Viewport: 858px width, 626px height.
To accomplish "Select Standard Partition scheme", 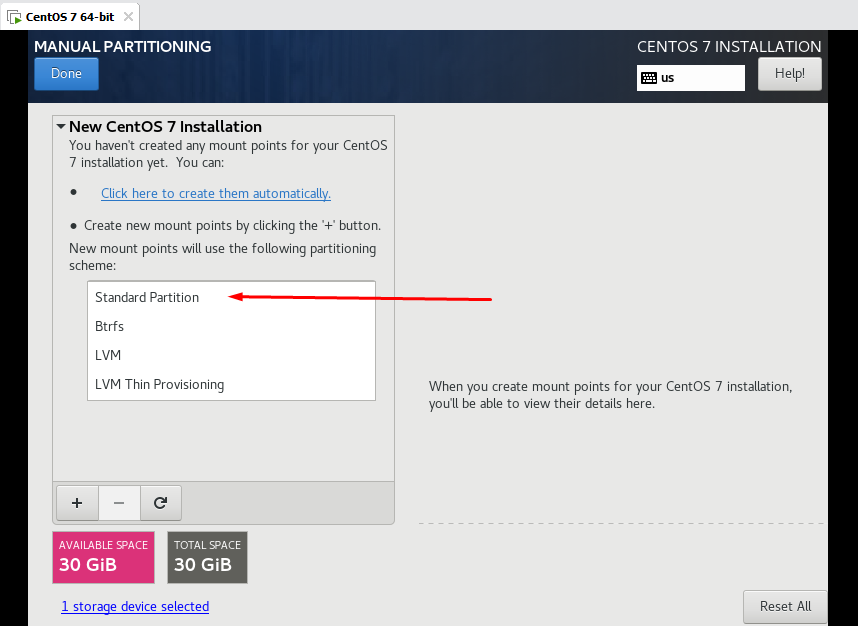I will click(x=231, y=297).
